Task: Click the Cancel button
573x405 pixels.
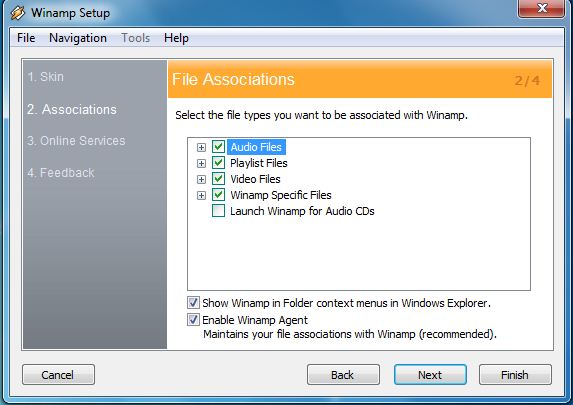Action: [58, 375]
